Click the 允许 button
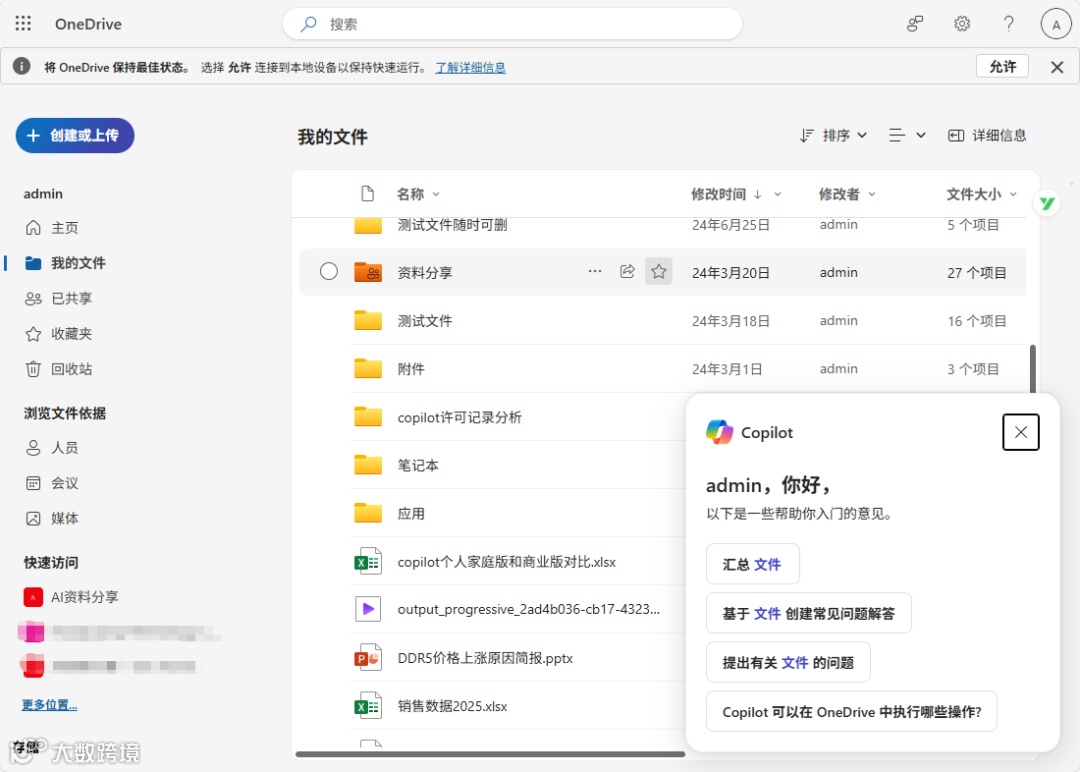This screenshot has height=772, width=1080. tap(1002, 66)
